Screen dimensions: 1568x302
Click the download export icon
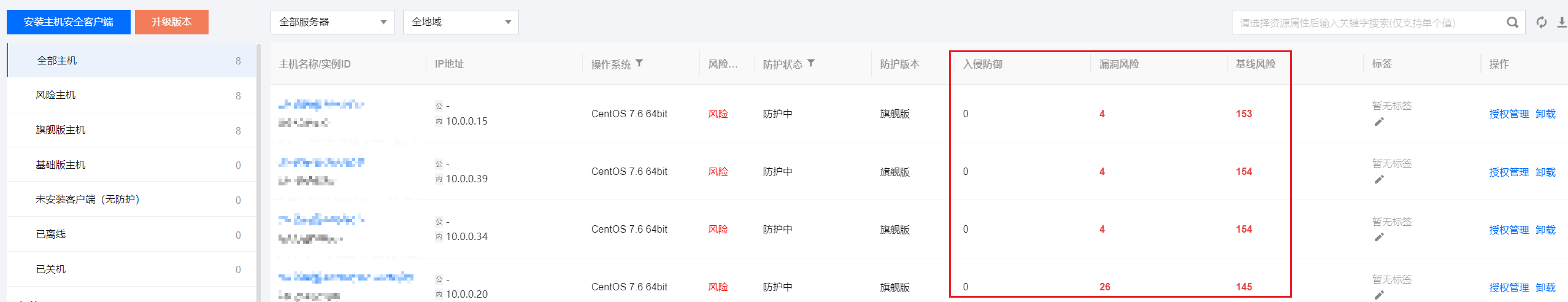coord(1562,23)
